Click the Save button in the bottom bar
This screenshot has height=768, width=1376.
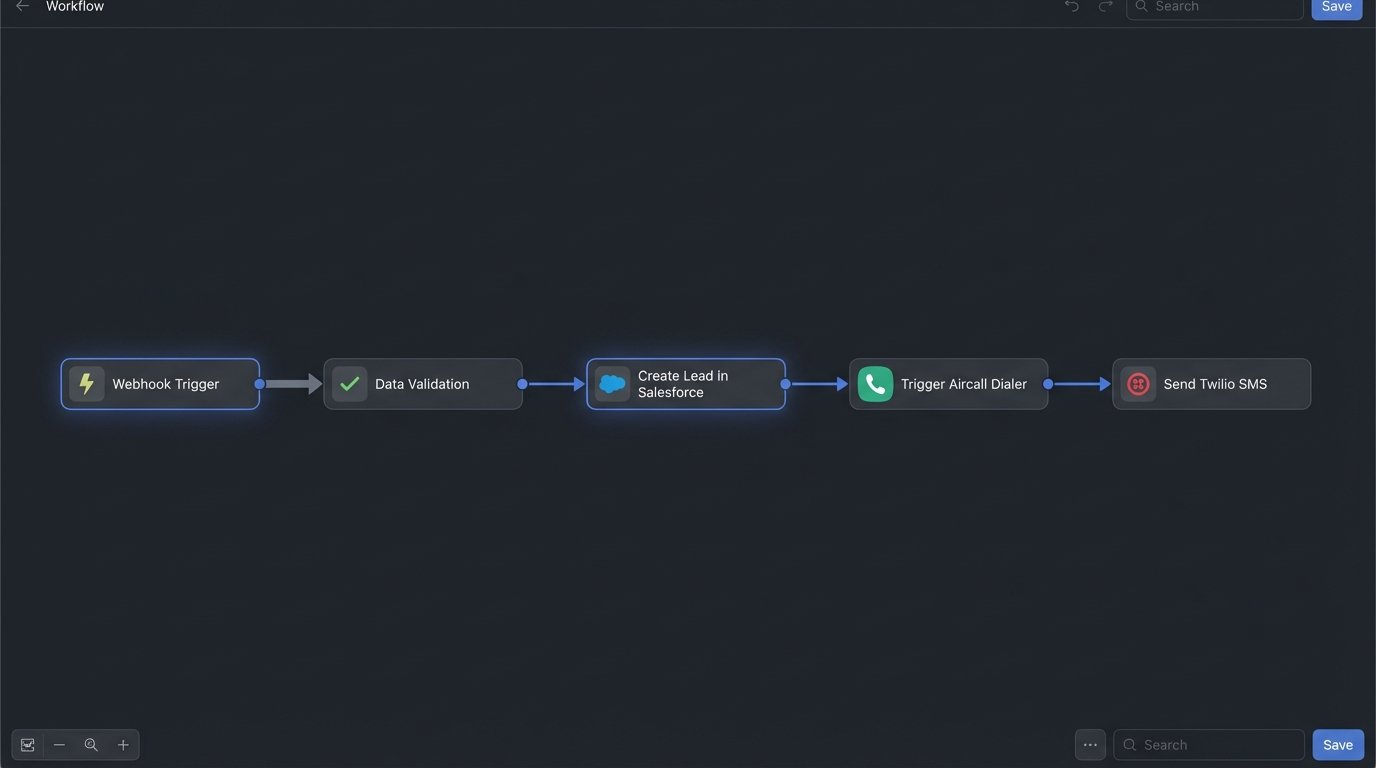coord(1338,745)
